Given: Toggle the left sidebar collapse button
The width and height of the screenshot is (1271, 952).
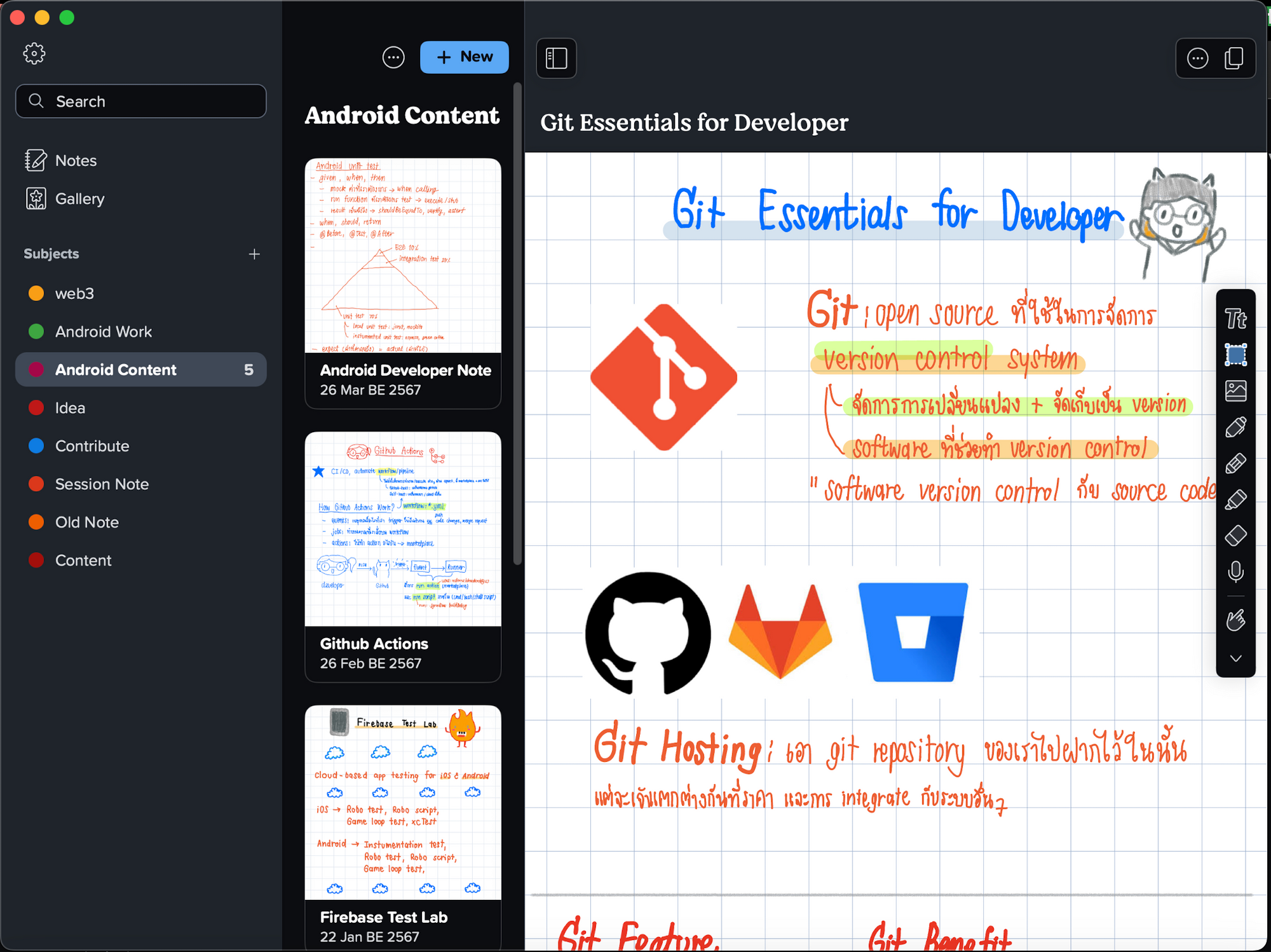Looking at the screenshot, I should pyautogui.click(x=557, y=56).
